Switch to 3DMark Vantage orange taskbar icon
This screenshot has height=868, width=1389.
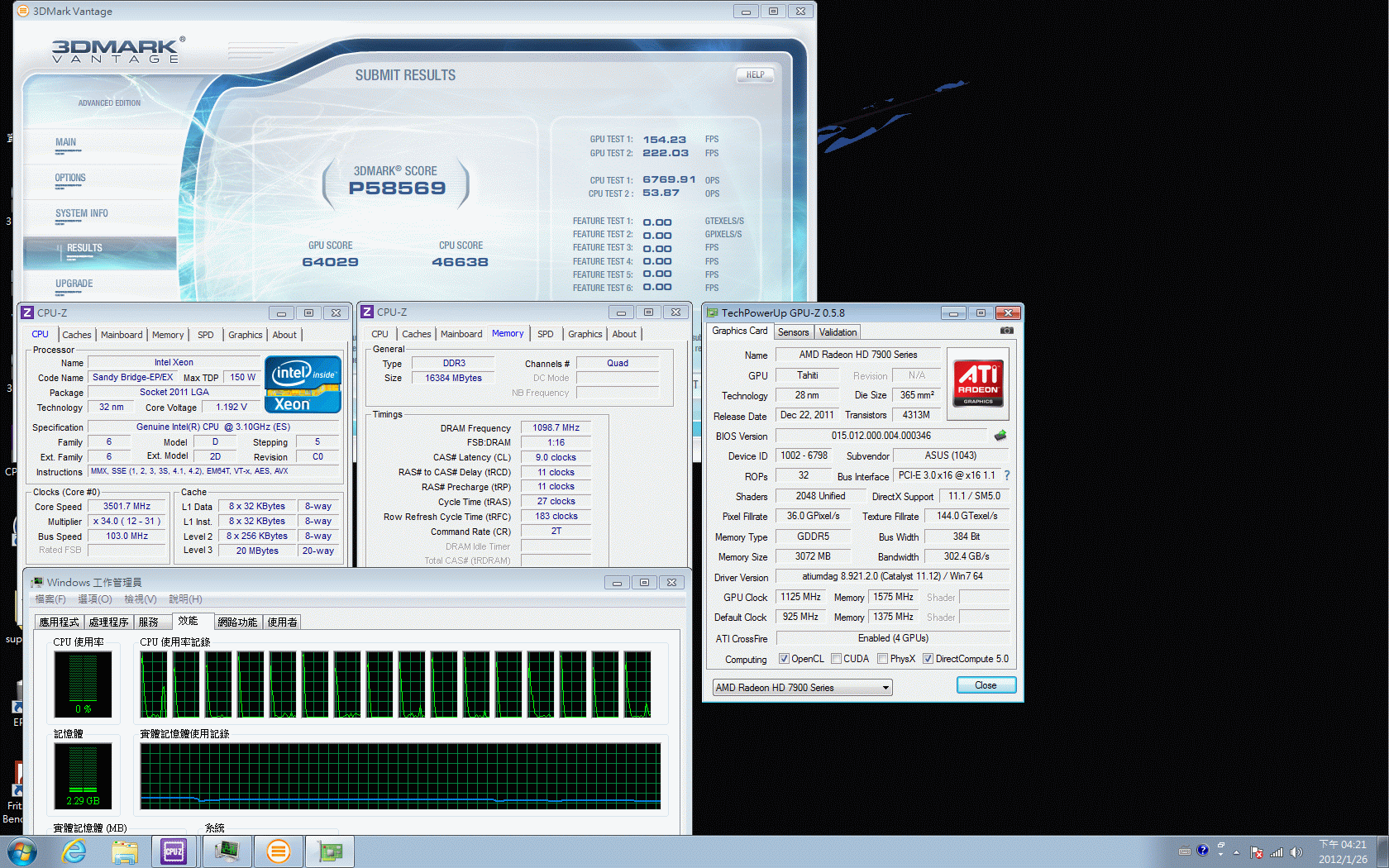point(279,851)
